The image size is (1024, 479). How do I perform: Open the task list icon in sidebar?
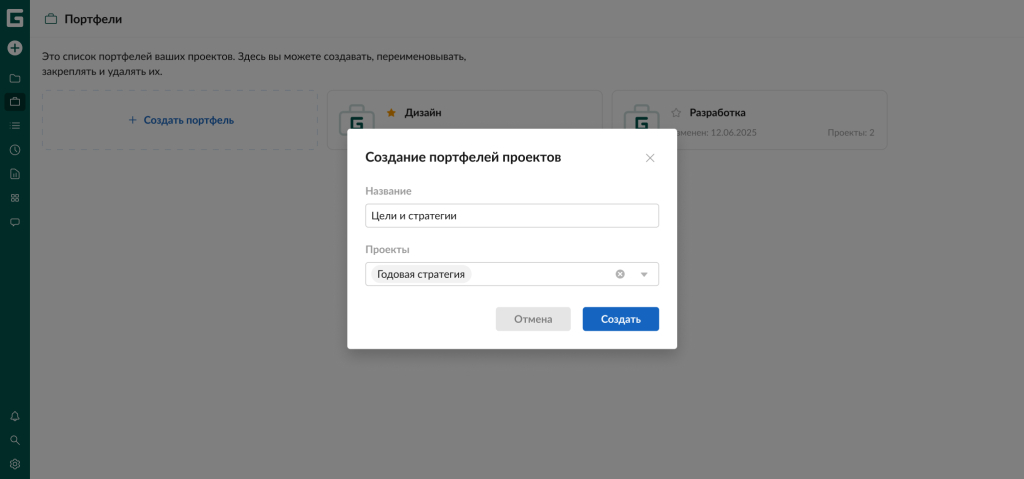point(14,125)
